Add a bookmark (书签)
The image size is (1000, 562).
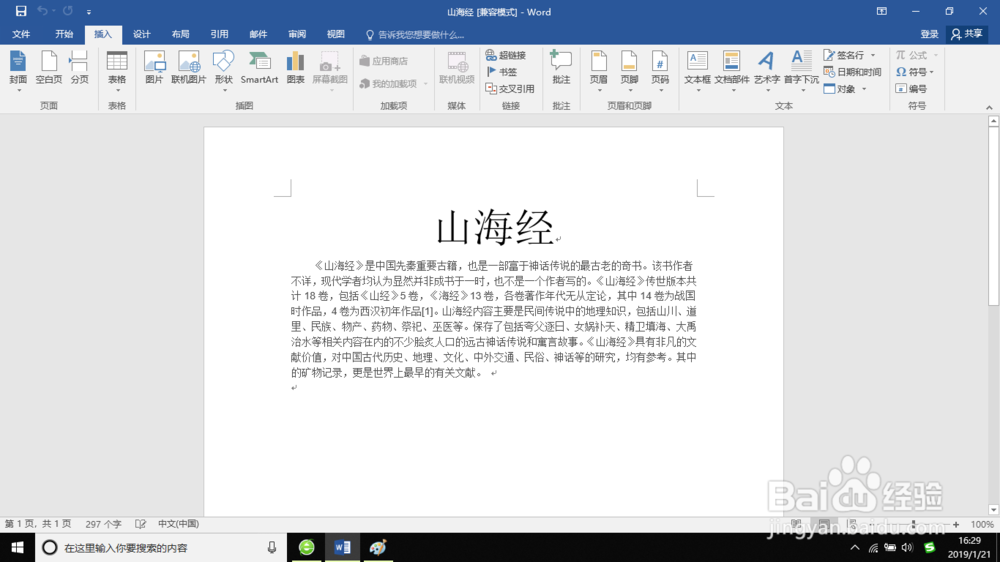coord(502,72)
